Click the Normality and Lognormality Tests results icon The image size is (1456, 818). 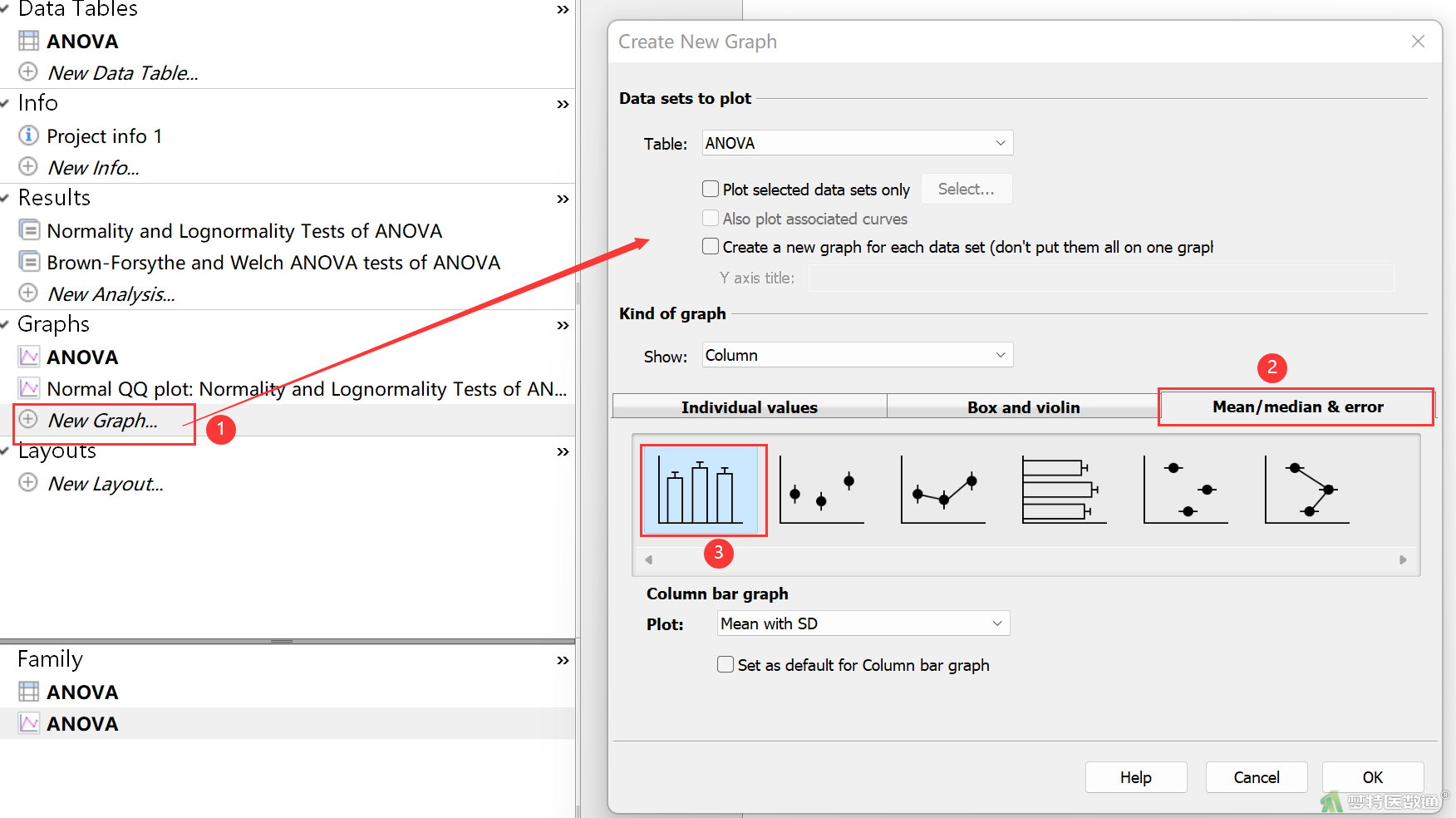pos(29,229)
